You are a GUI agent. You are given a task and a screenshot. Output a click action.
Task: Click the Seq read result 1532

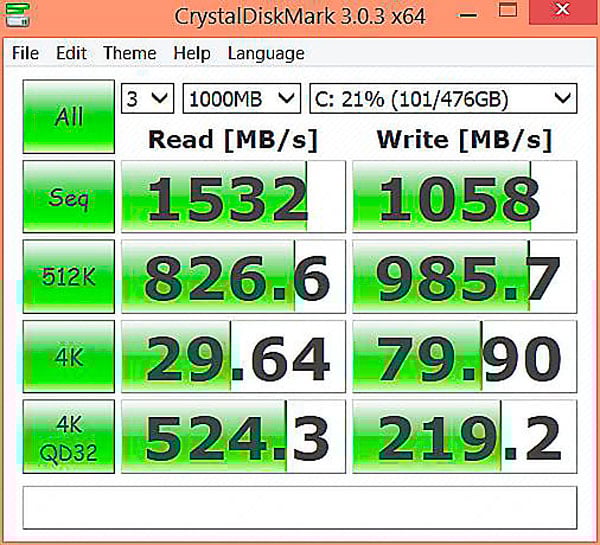click(233, 197)
